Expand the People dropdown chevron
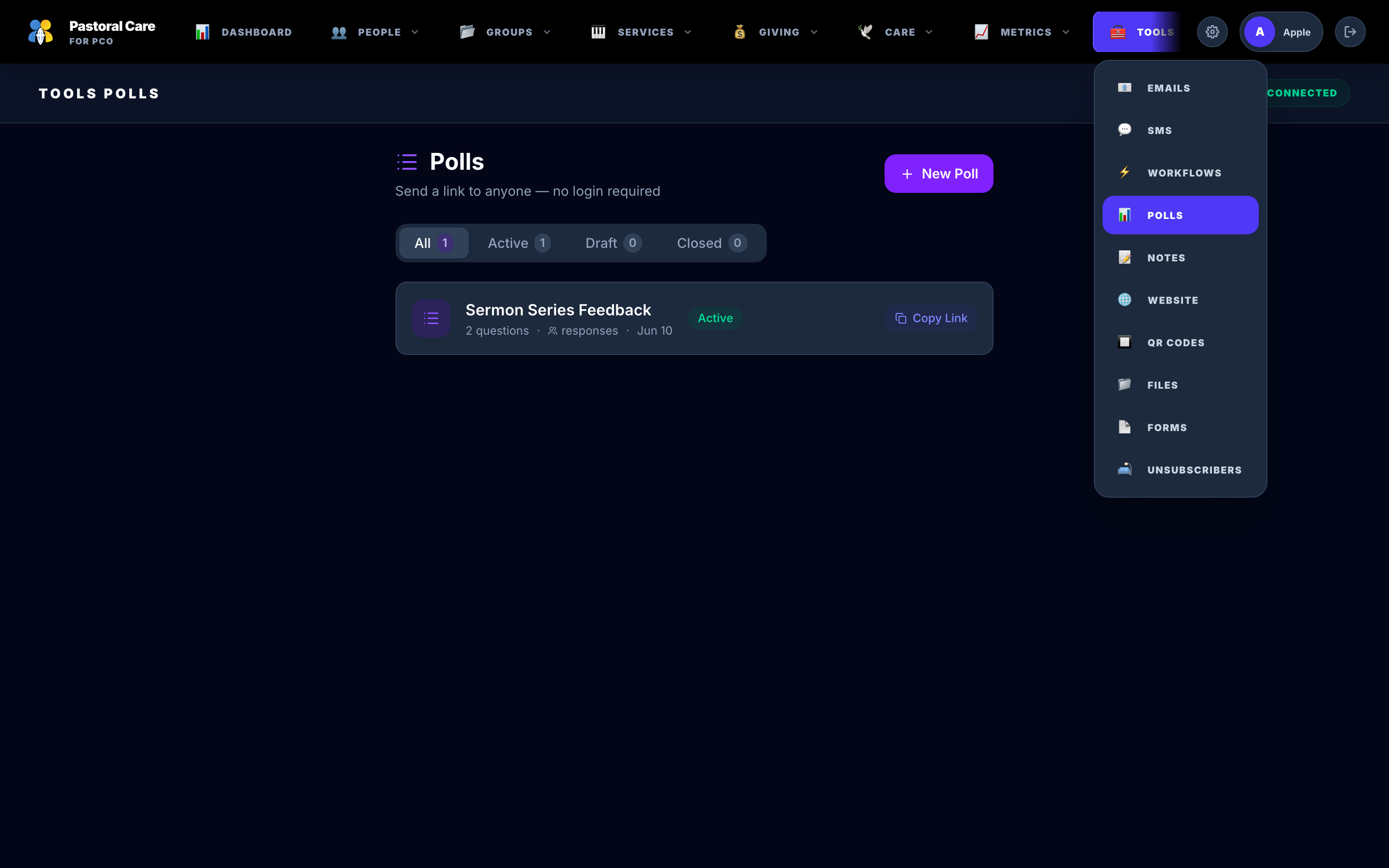 415,32
